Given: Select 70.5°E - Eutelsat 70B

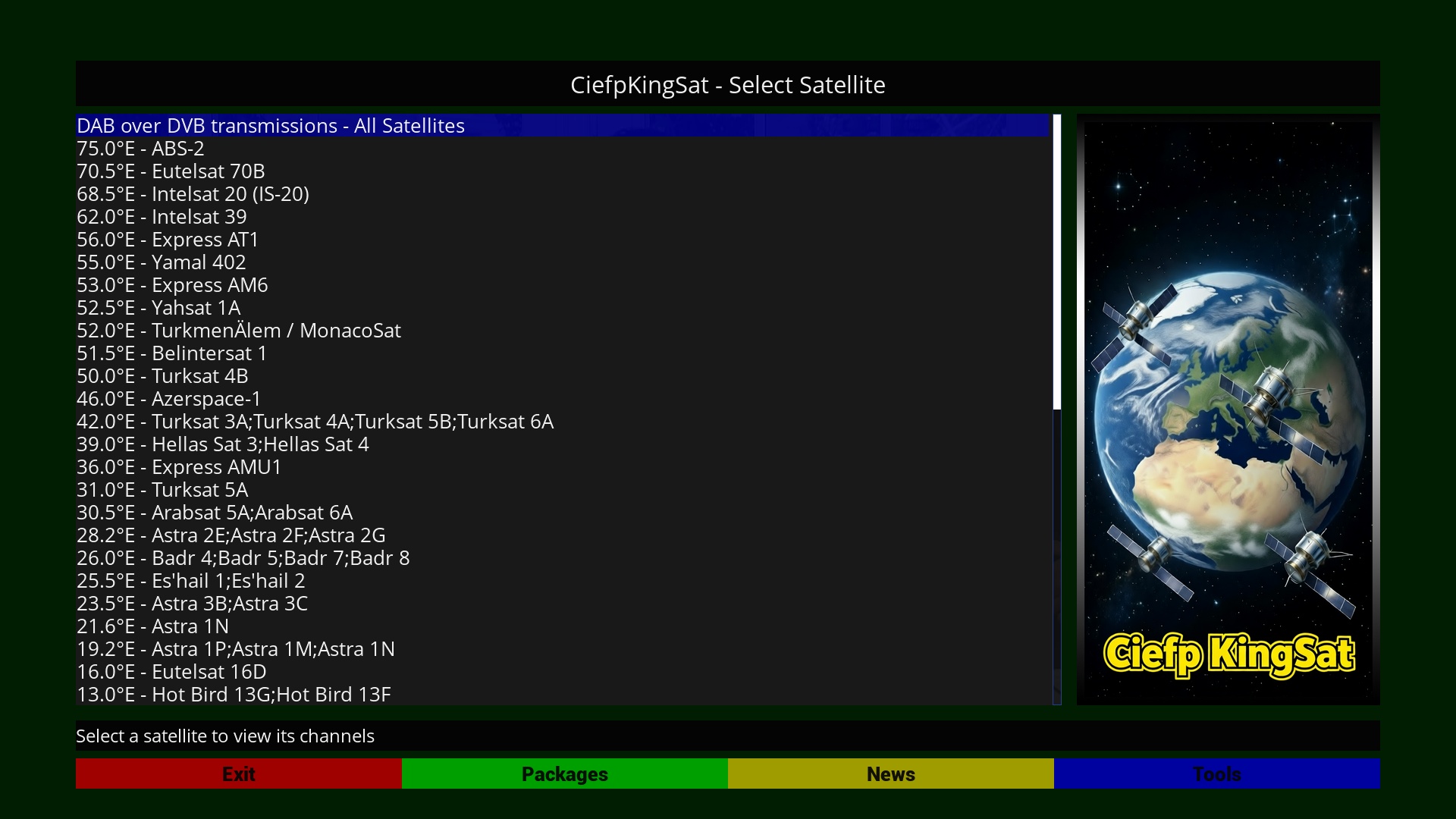Looking at the screenshot, I should (562, 171).
